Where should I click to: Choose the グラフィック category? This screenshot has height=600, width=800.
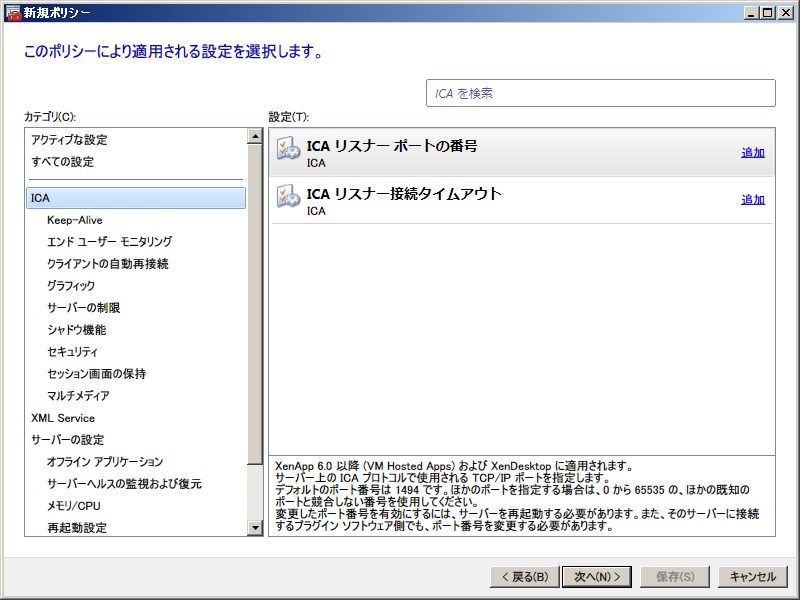coord(71,286)
